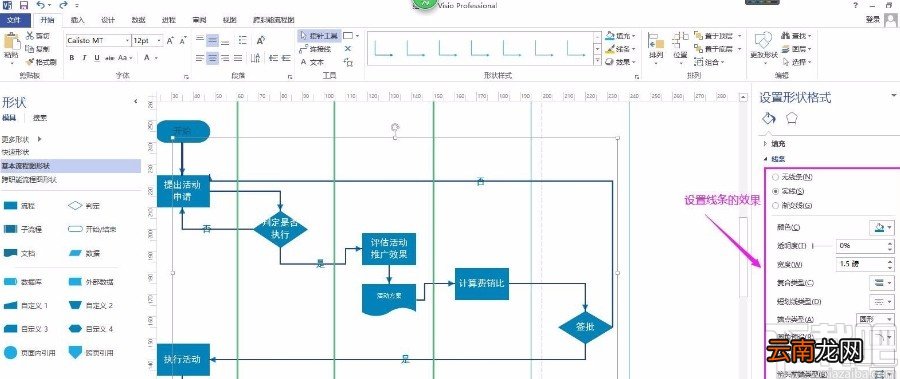This screenshot has width=900, height=379.
Task: Click the Redo arrow icon
Action: tap(63, 5)
